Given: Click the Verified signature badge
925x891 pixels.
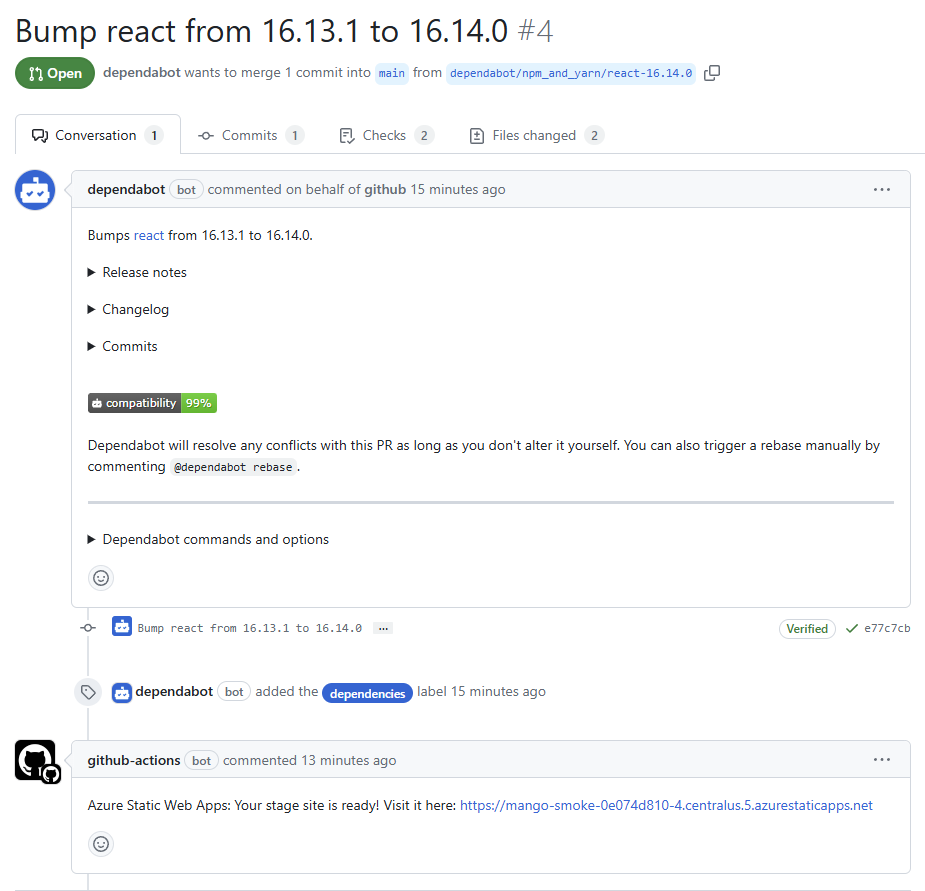Looking at the screenshot, I should click(807, 628).
